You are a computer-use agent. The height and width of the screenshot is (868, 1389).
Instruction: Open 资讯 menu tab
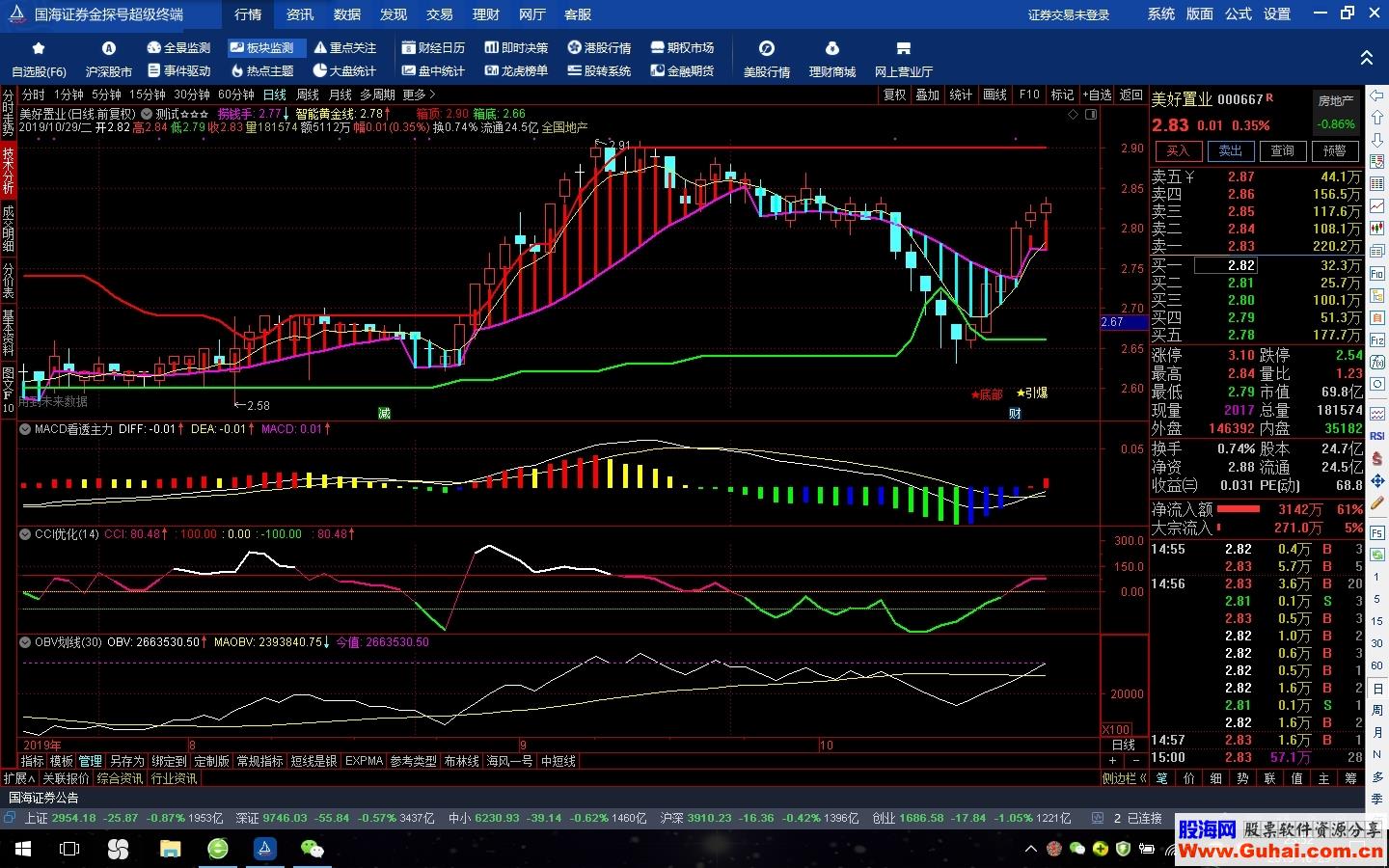pos(300,14)
